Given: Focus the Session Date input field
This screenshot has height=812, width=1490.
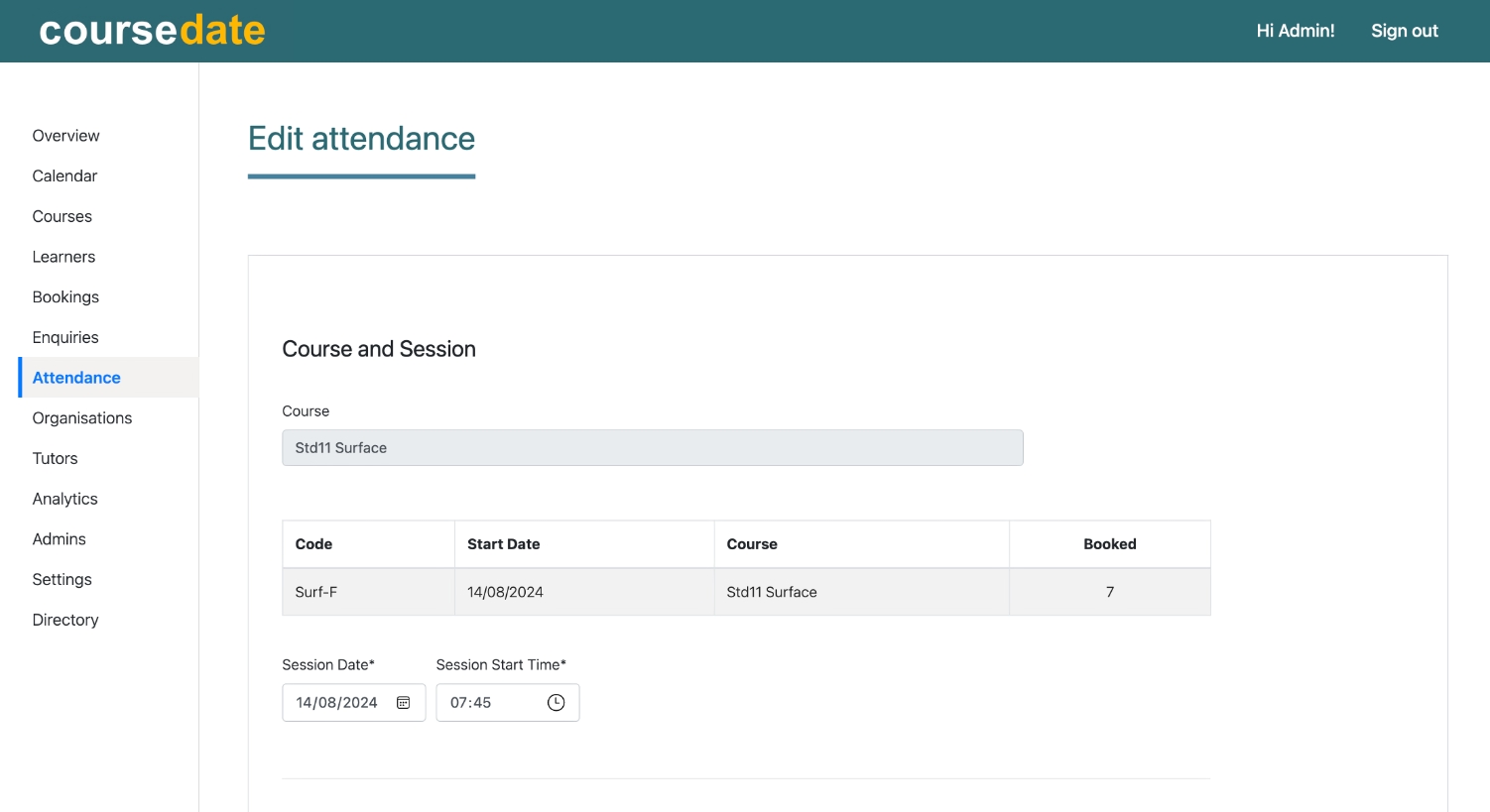Looking at the screenshot, I should (337, 703).
